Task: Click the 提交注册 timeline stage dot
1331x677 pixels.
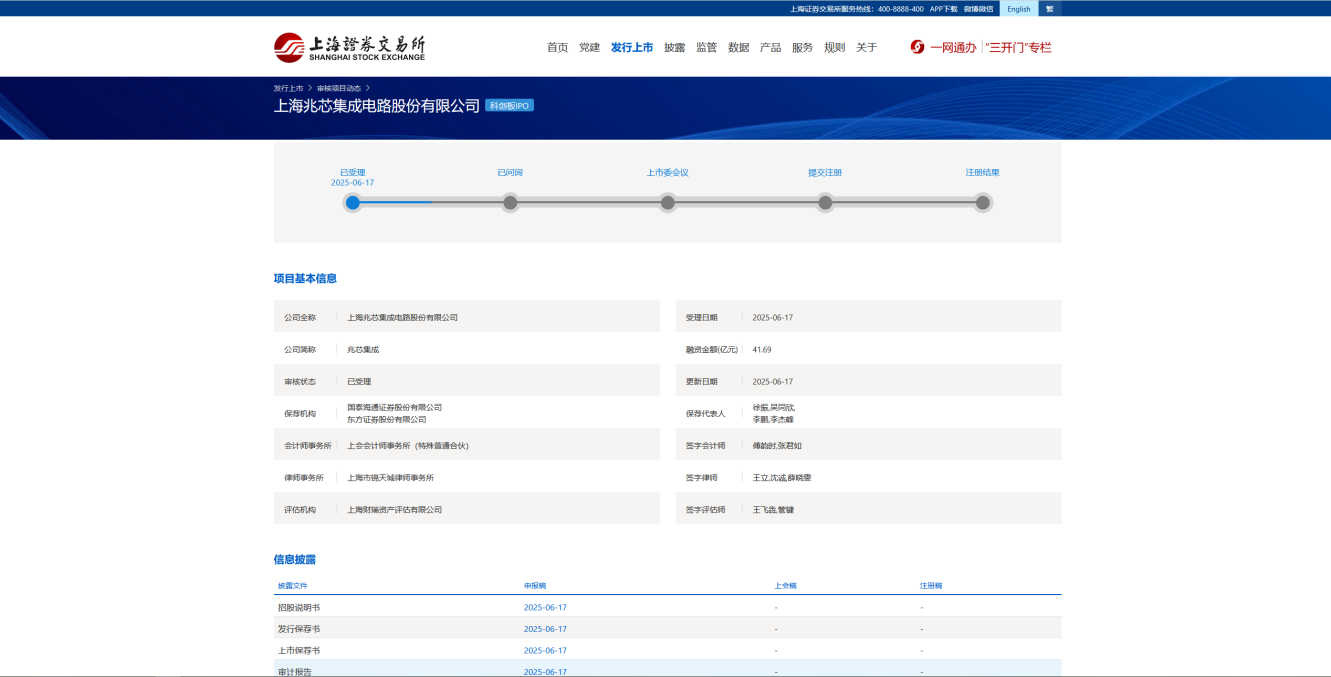Action: click(x=825, y=203)
